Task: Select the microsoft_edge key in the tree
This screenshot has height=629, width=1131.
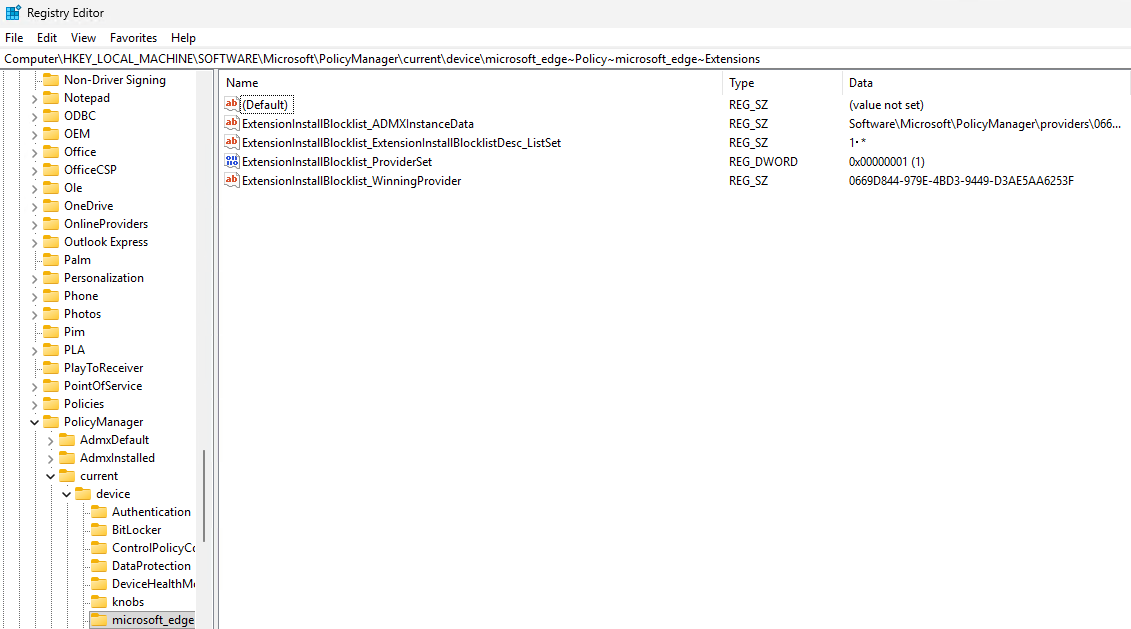Action: [x=153, y=620]
